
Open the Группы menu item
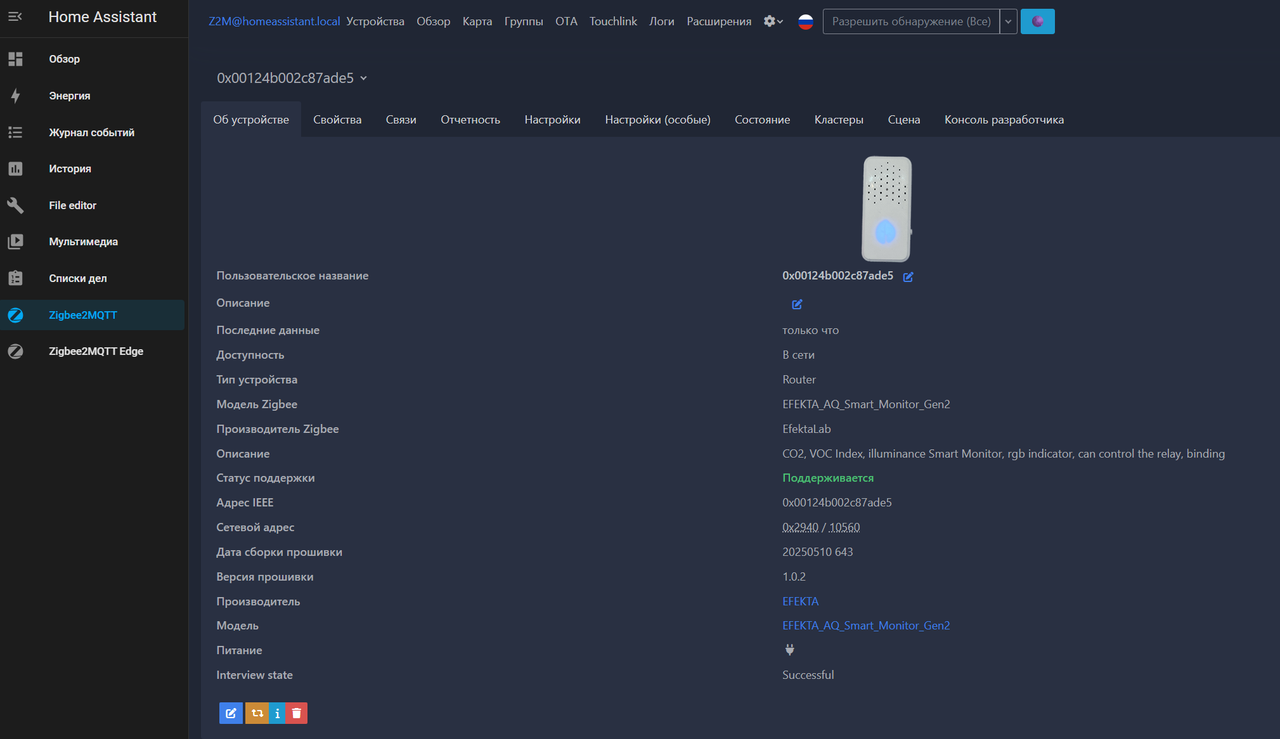(524, 21)
